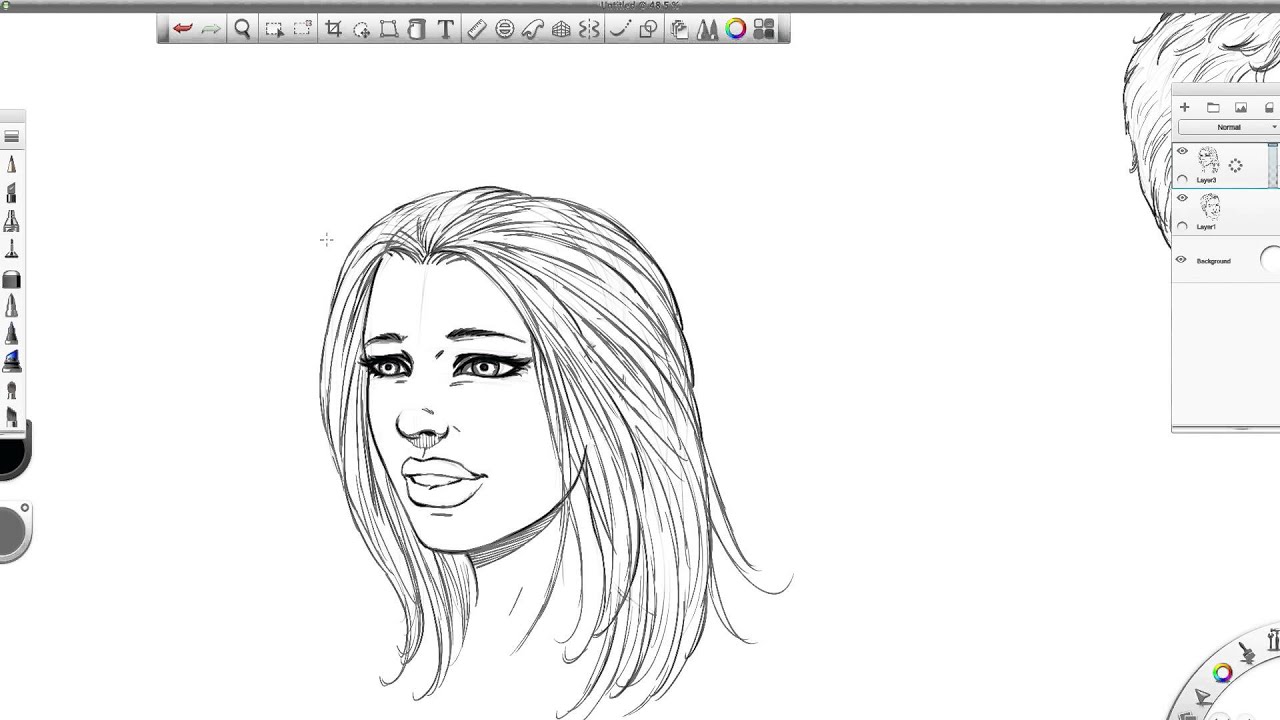Image resolution: width=1280 pixels, height=720 pixels.
Task: Click the black brush color puck
Action: pyautogui.click(x=13, y=456)
